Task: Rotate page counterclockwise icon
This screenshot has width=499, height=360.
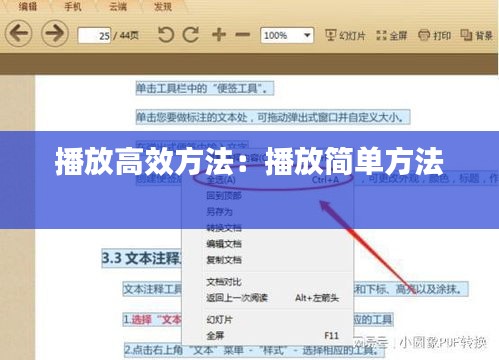Action: [166, 34]
